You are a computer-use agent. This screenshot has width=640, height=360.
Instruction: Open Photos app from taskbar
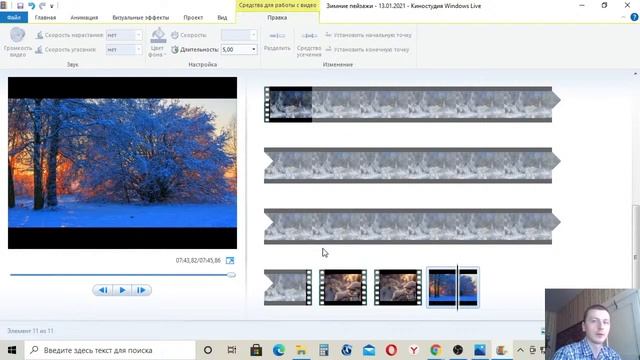click(480, 350)
